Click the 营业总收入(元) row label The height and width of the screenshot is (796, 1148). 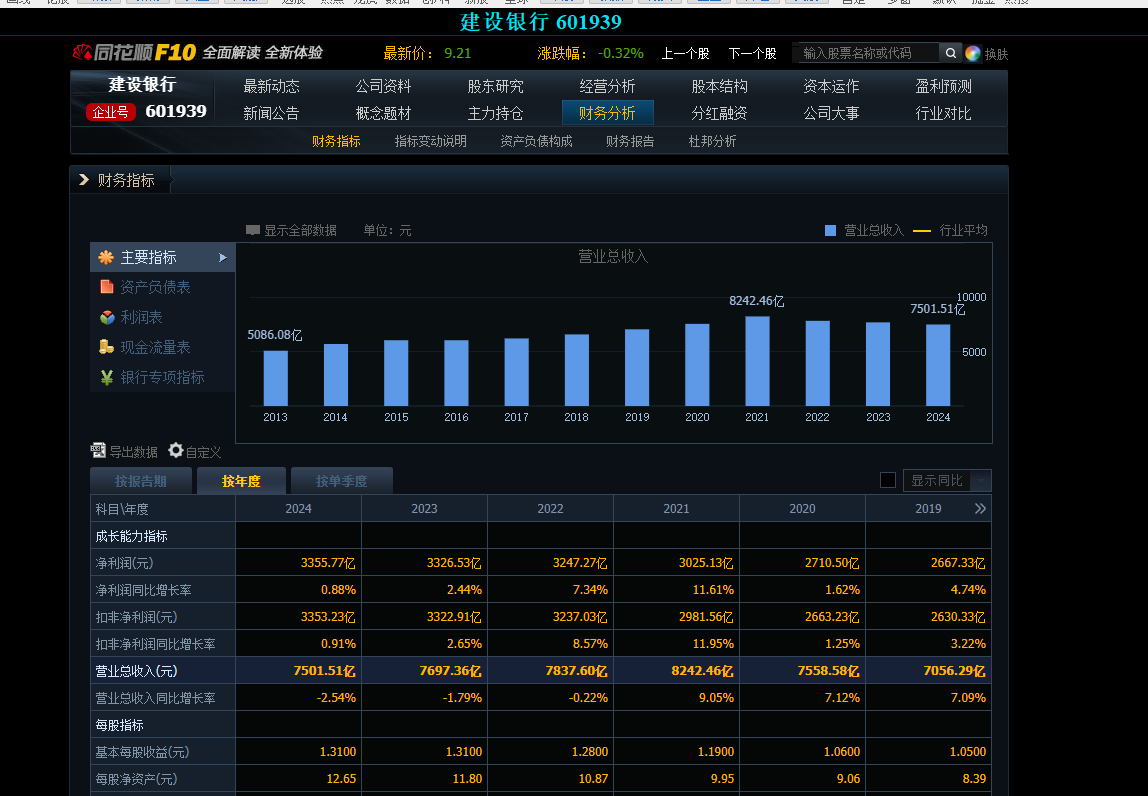pos(136,671)
